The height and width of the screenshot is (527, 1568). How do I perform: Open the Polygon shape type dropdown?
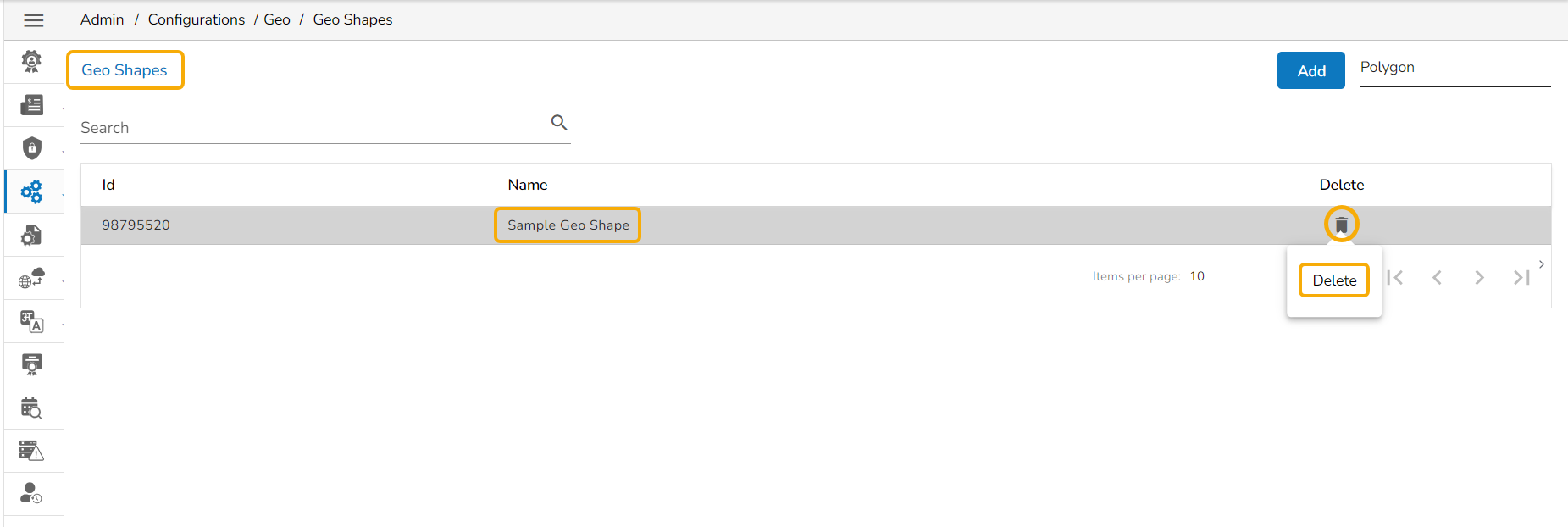[x=1454, y=69]
